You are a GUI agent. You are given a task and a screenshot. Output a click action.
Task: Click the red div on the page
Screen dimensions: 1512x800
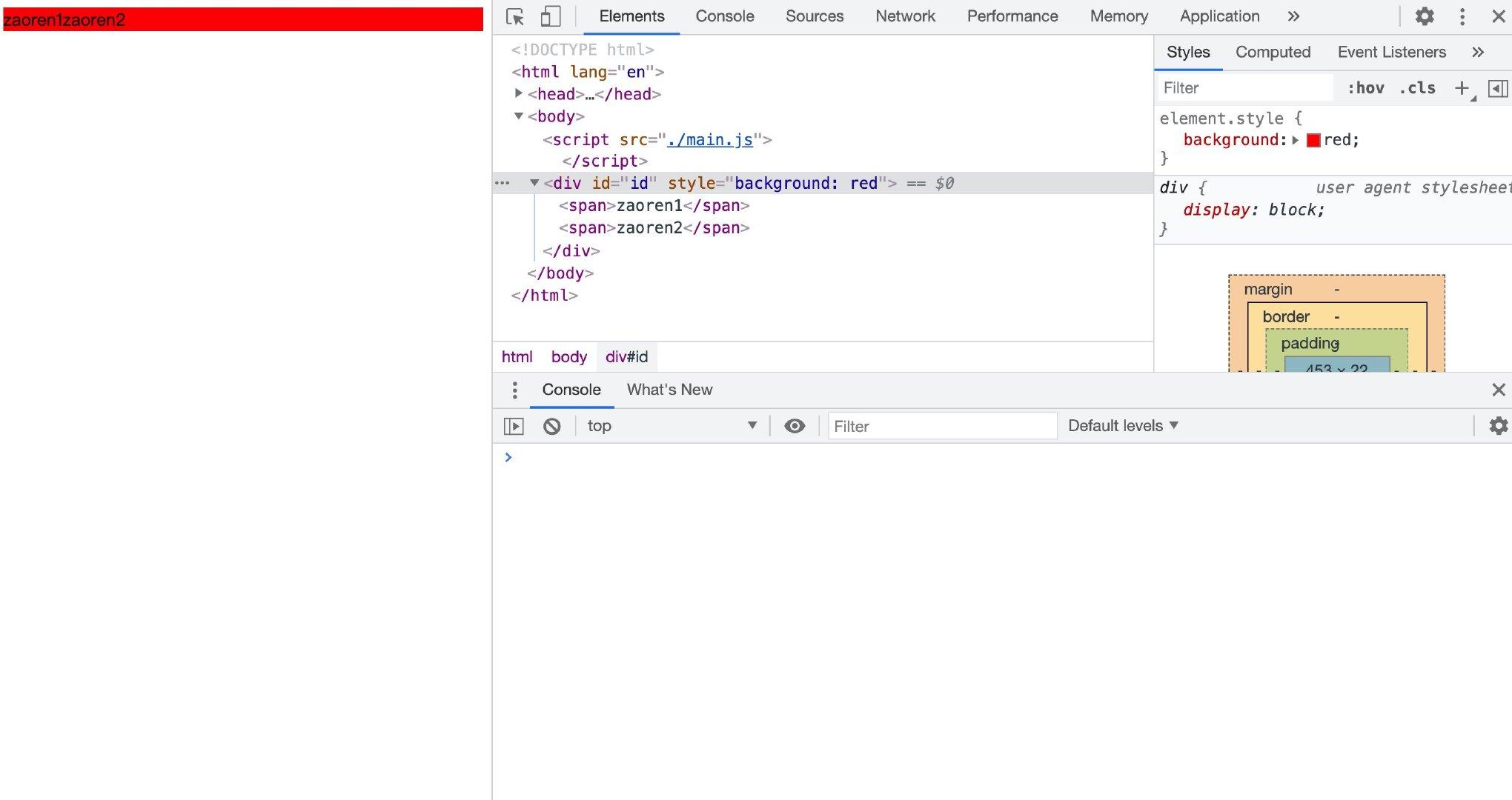click(x=243, y=19)
